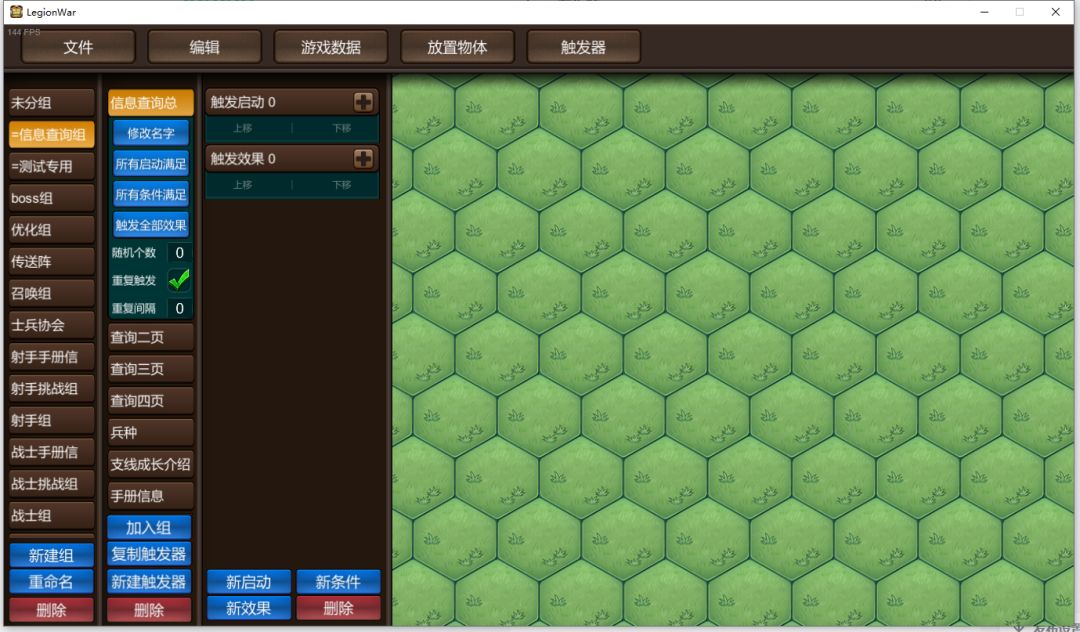Click 上移 under 触发启动
The height and width of the screenshot is (632, 1080).
pyautogui.click(x=242, y=128)
